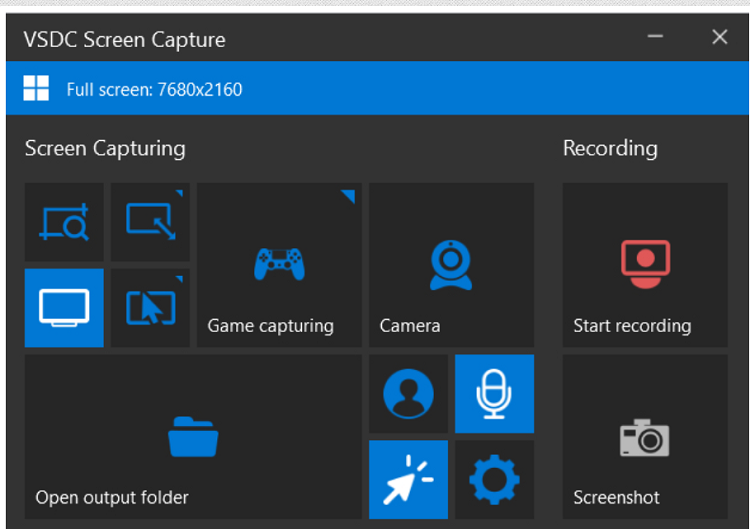The width and height of the screenshot is (750, 529).
Task: Click the VSDC Screen Capture title
Action: [124, 40]
